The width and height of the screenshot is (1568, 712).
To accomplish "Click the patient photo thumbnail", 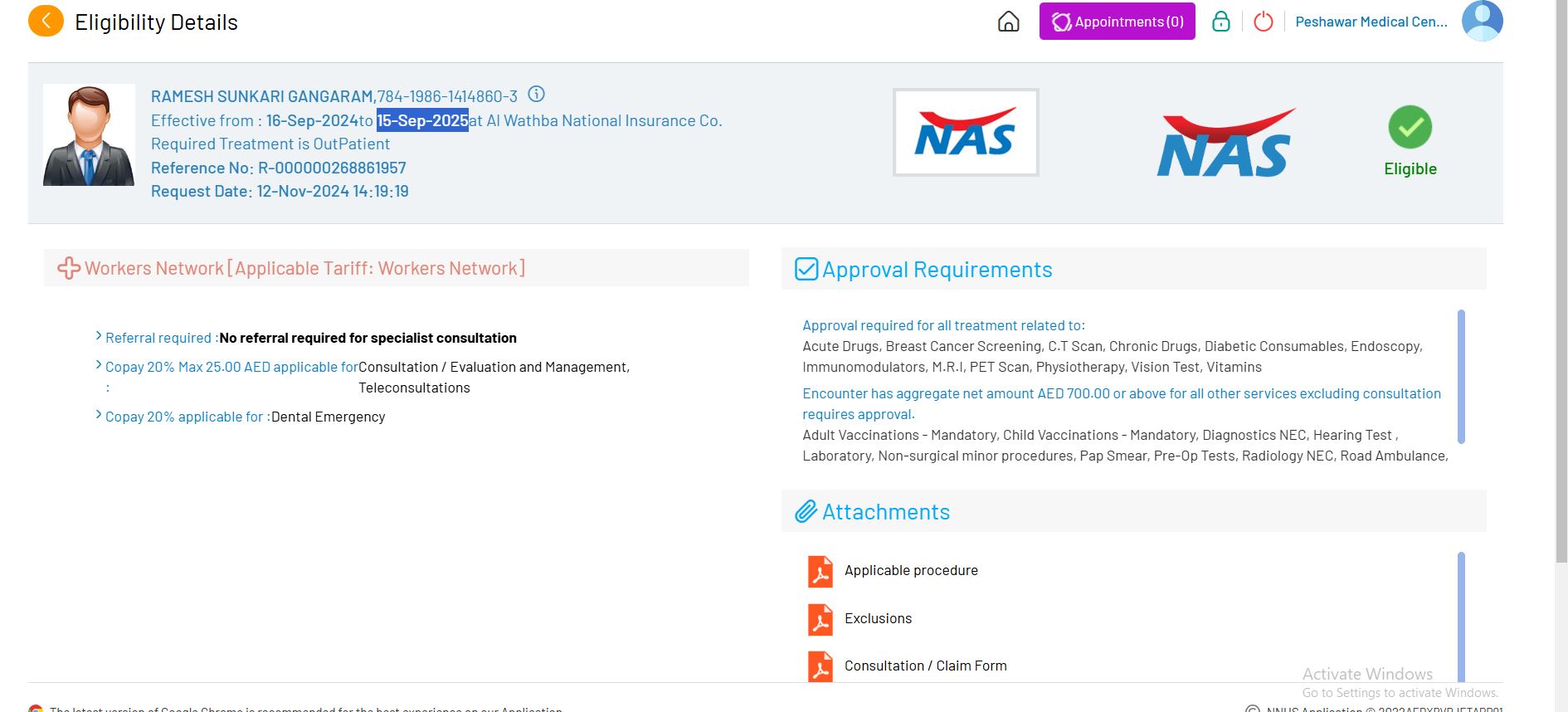I will 89,135.
